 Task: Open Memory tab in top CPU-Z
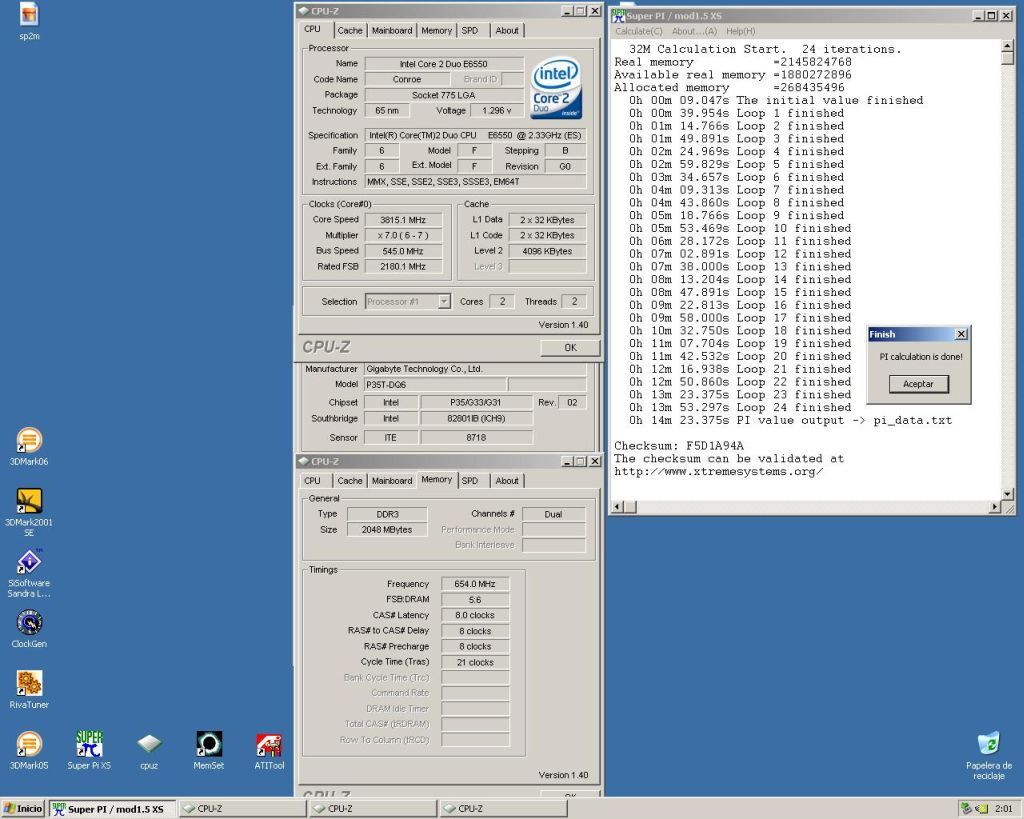[x=436, y=31]
